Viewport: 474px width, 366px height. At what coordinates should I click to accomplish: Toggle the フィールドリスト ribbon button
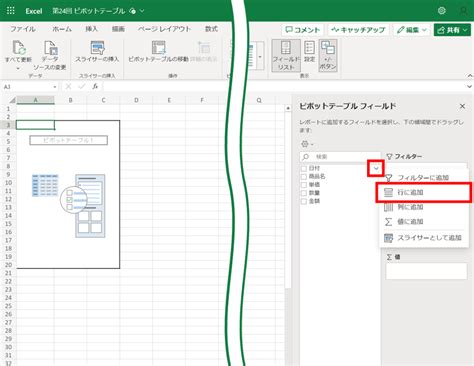[286, 55]
